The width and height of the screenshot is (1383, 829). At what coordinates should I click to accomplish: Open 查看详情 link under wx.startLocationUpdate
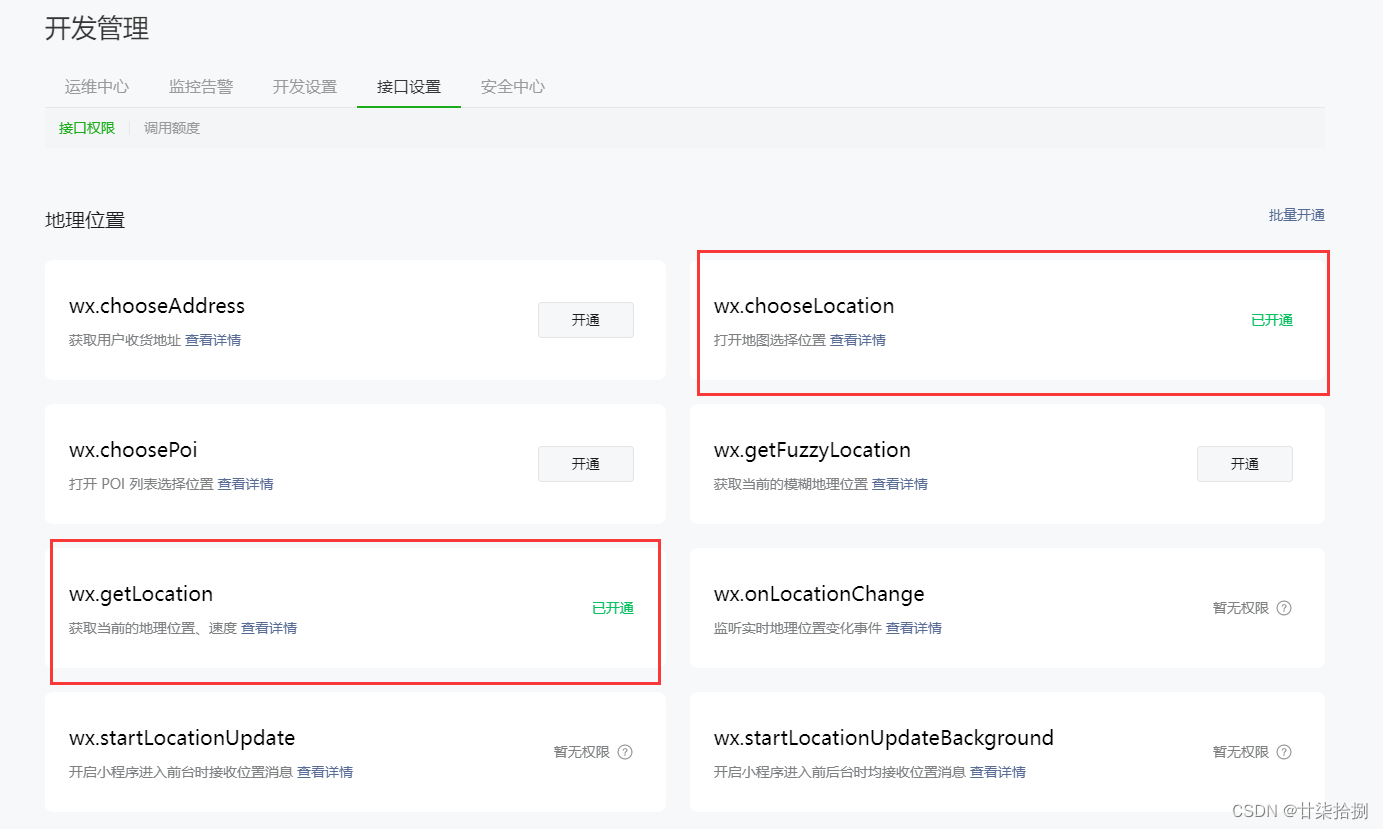pos(325,772)
